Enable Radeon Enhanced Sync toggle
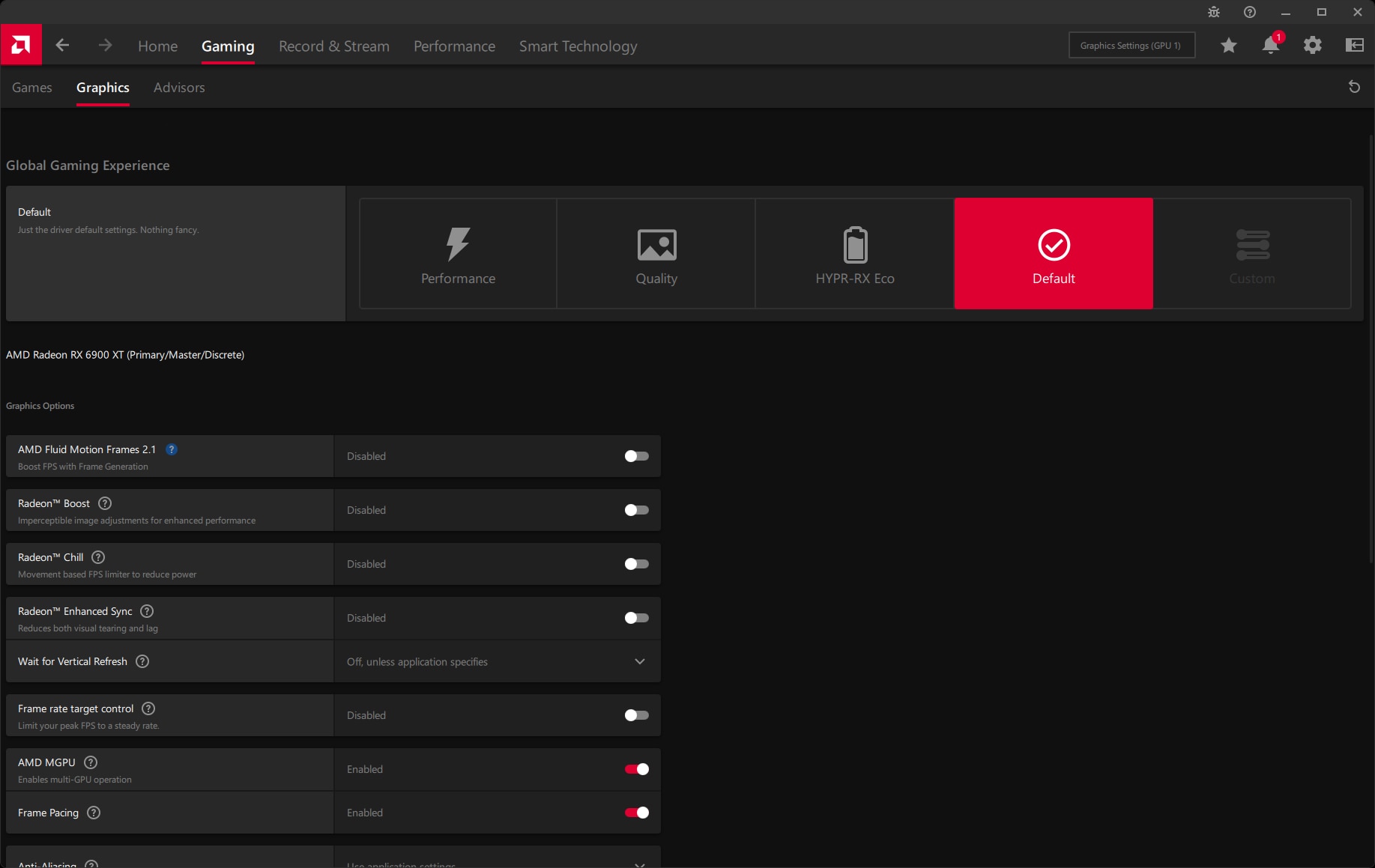The width and height of the screenshot is (1375, 868). click(x=637, y=618)
